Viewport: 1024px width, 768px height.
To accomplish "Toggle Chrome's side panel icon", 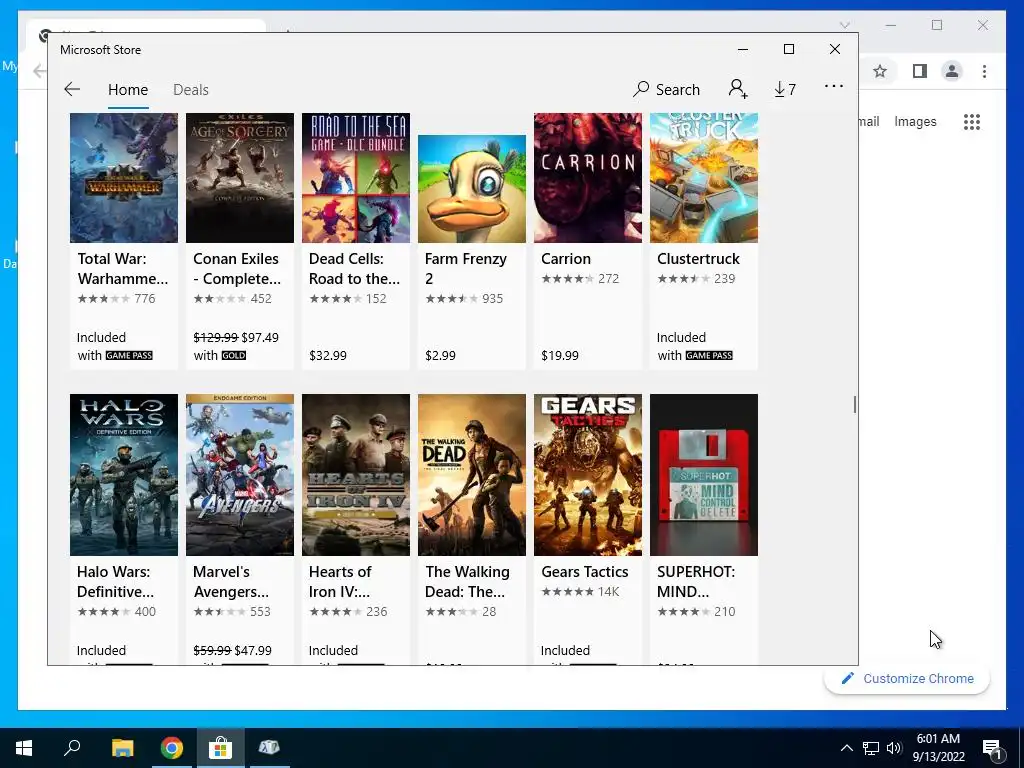I will 920,71.
